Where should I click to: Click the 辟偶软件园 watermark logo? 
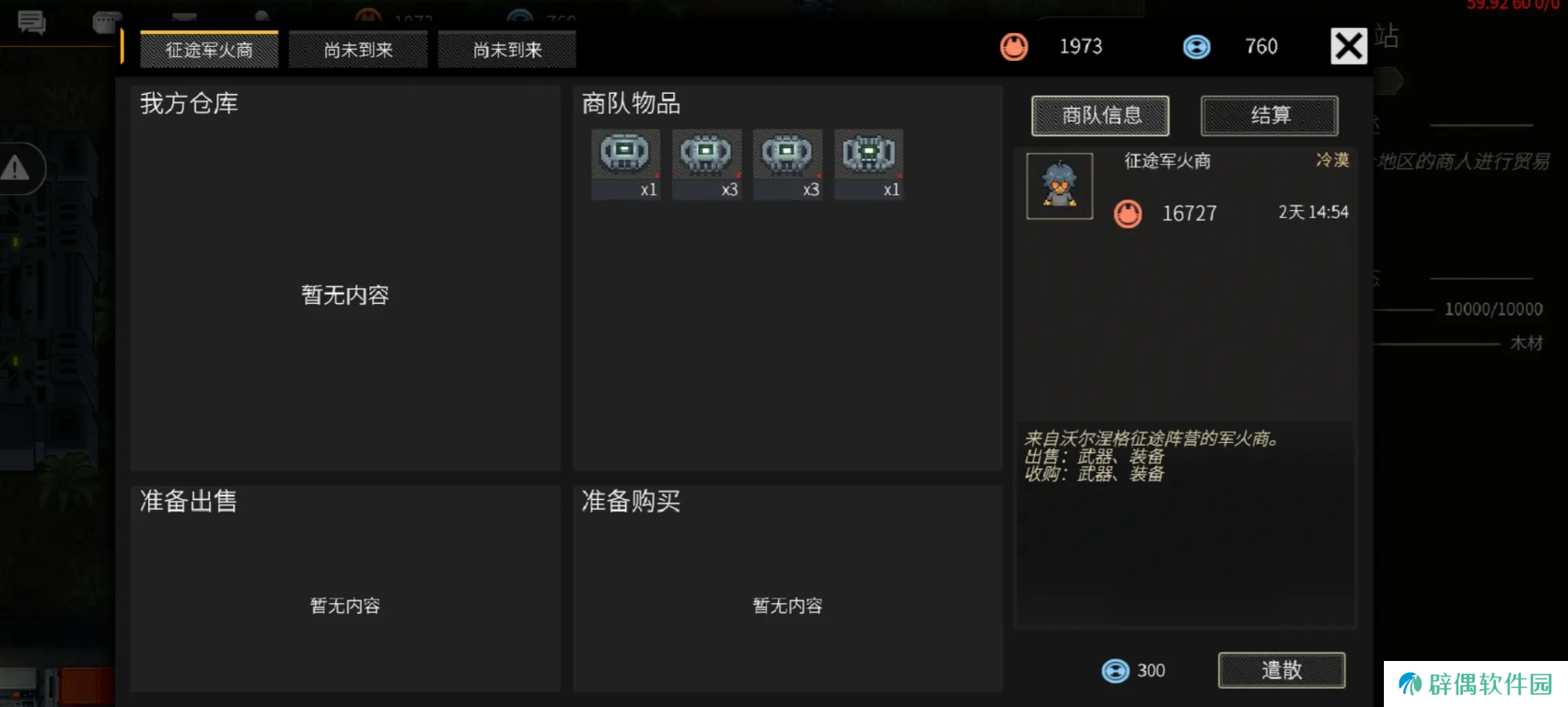pyautogui.click(x=1475, y=684)
